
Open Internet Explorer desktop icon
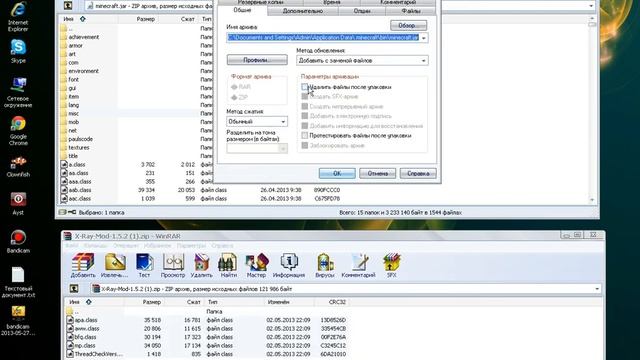click(x=18, y=17)
